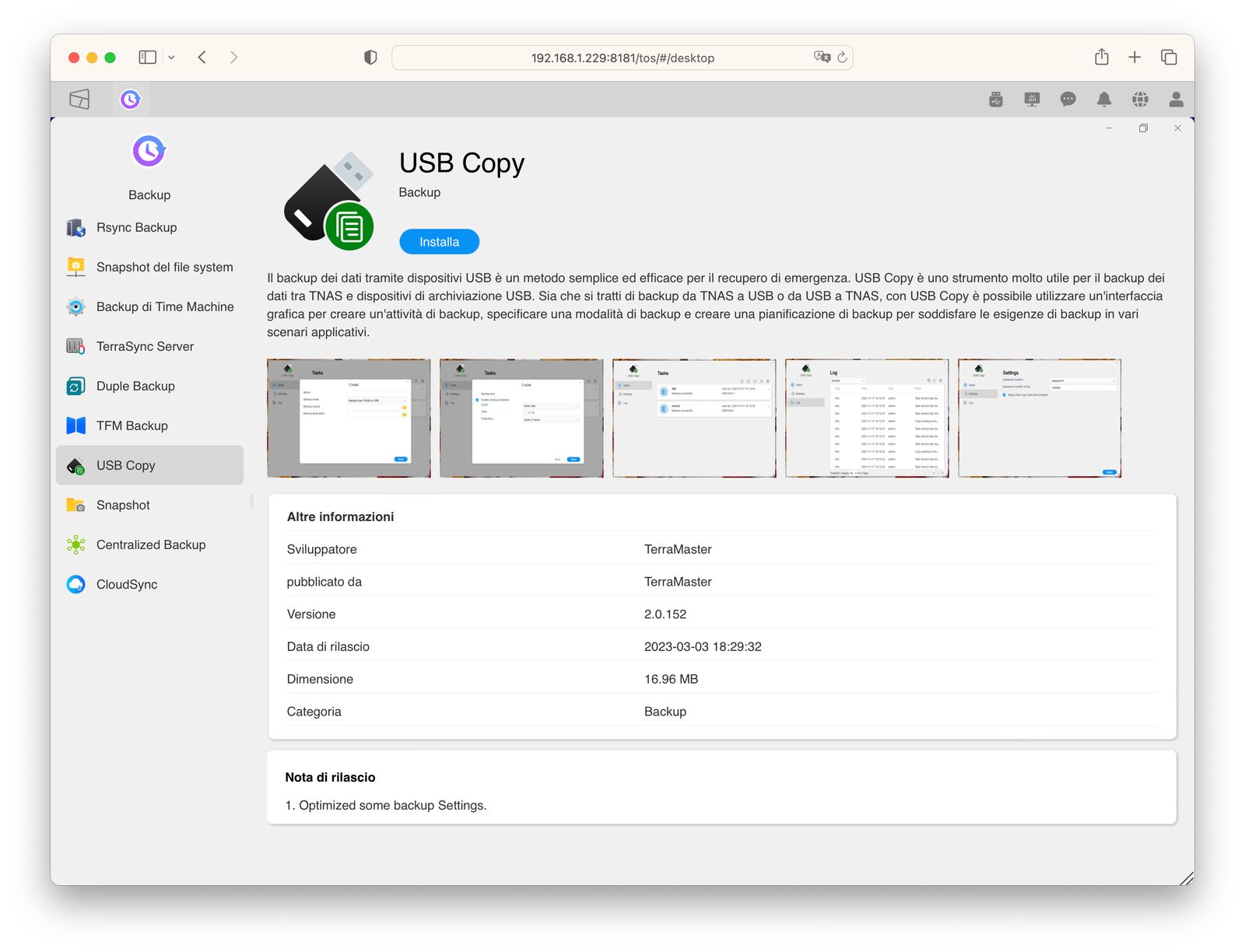Show the Safari tab overview
This screenshot has height=952, width=1245.
(x=1169, y=58)
